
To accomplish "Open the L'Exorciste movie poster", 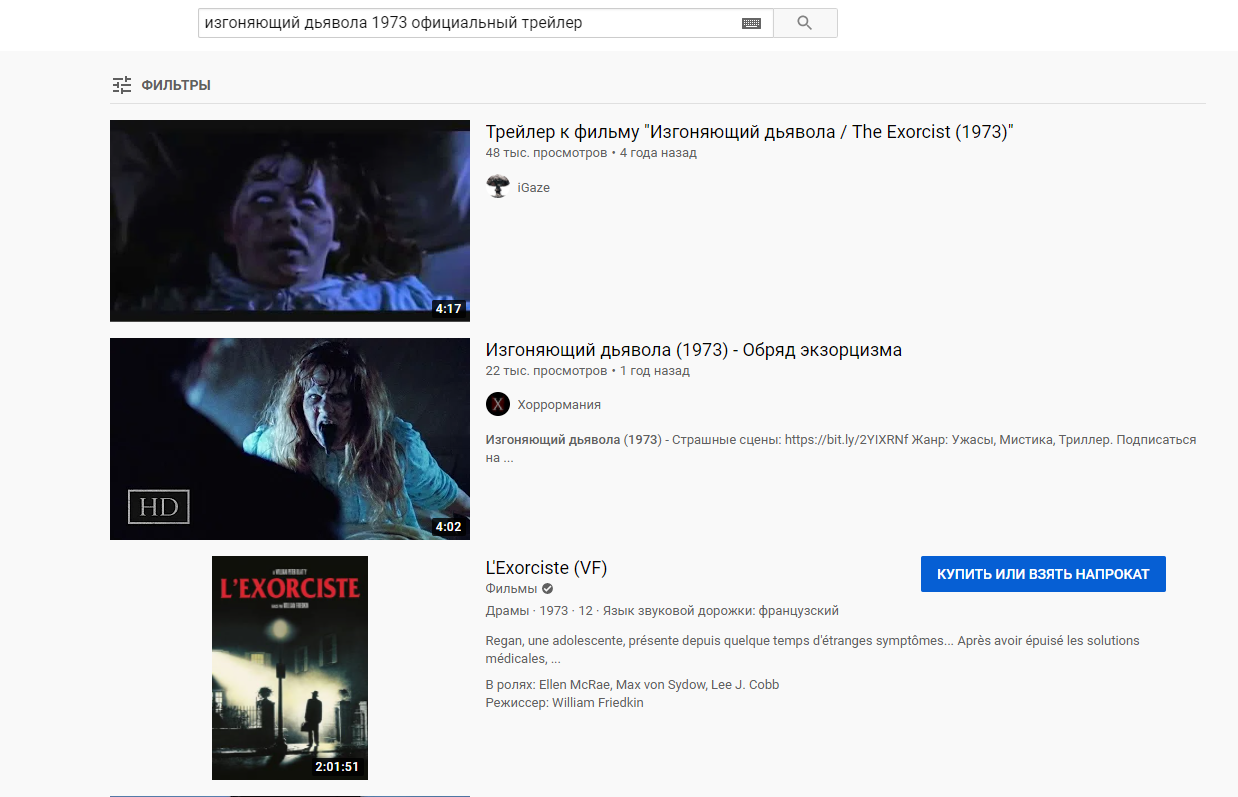I will point(290,668).
